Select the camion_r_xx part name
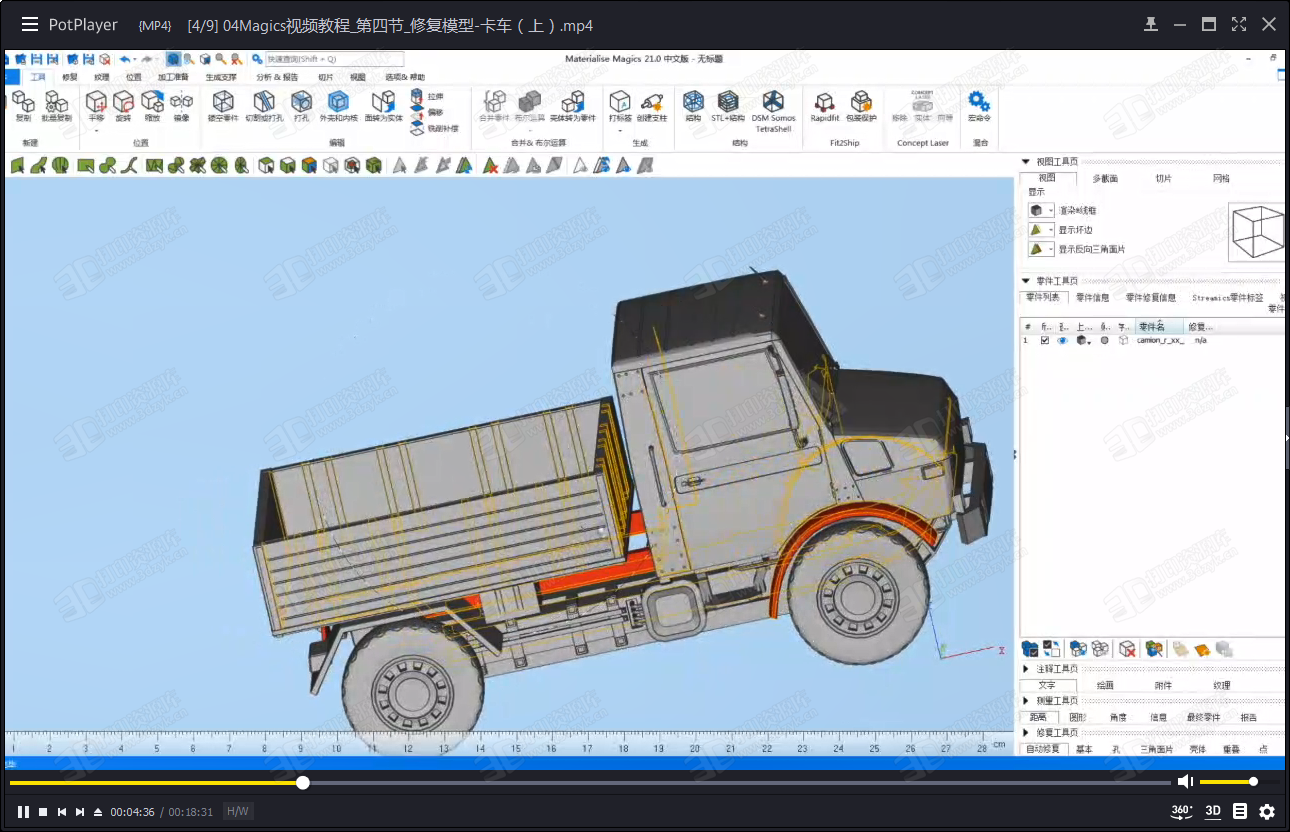 point(1160,340)
